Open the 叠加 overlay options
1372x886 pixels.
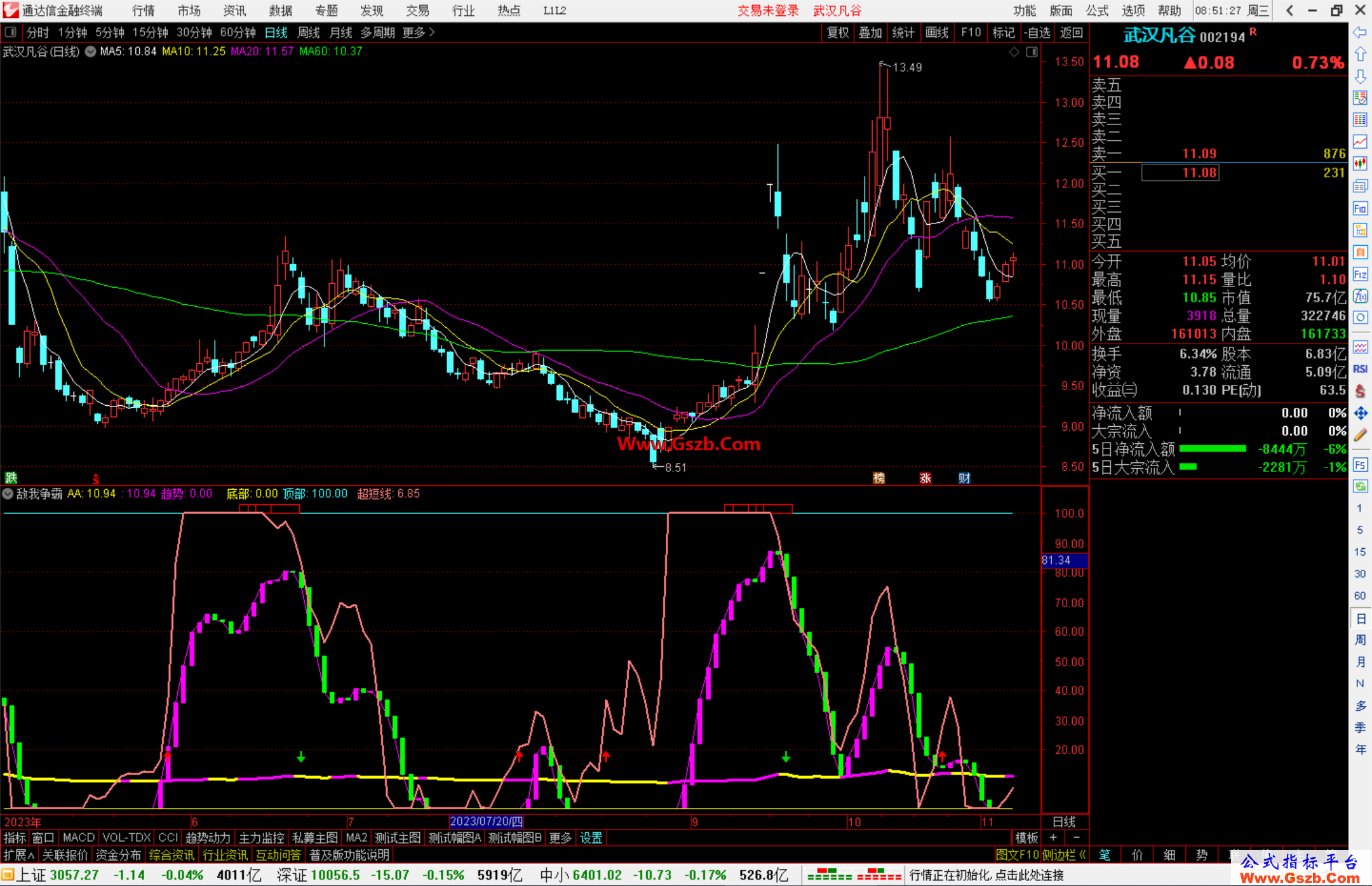tap(871, 32)
